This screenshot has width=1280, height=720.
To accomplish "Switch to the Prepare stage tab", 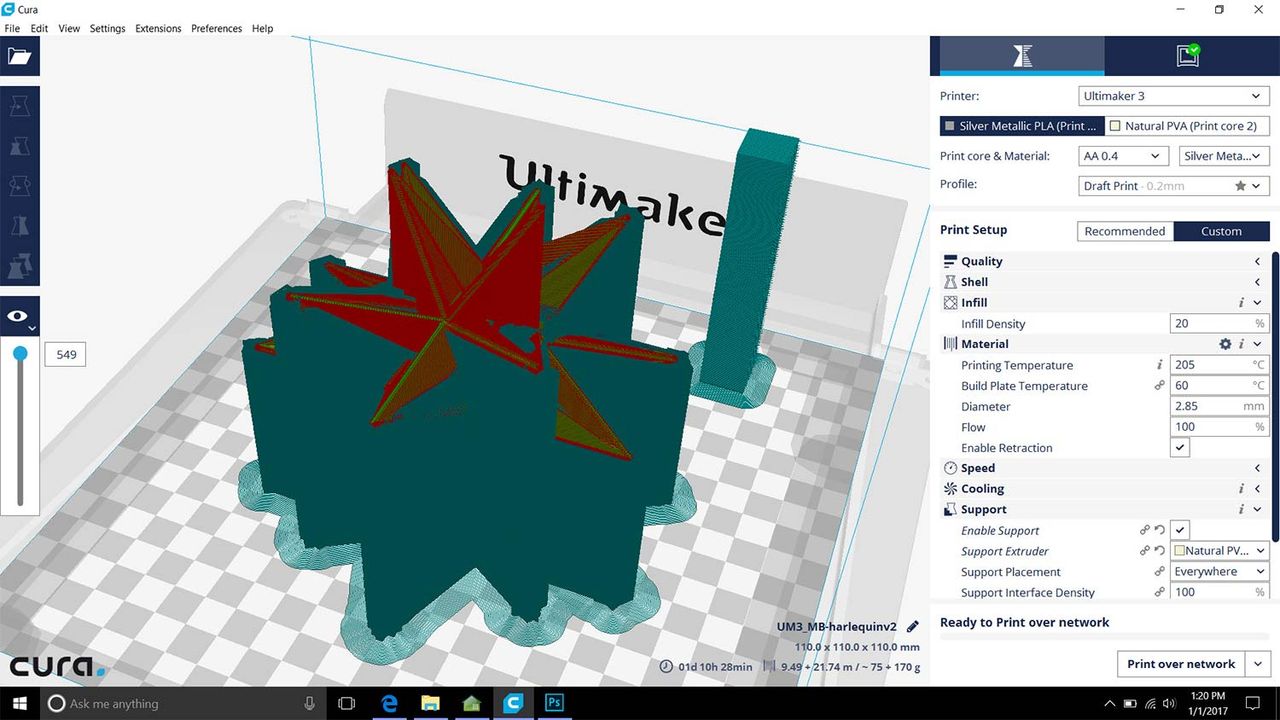I will point(1022,56).
